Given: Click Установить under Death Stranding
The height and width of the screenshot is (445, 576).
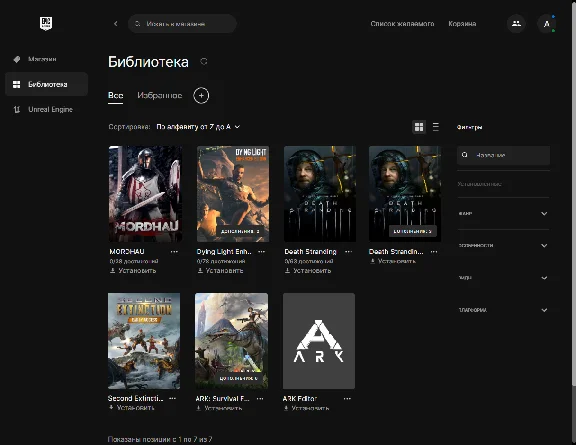Looking at the screenshot, I should tap(308, 271).
